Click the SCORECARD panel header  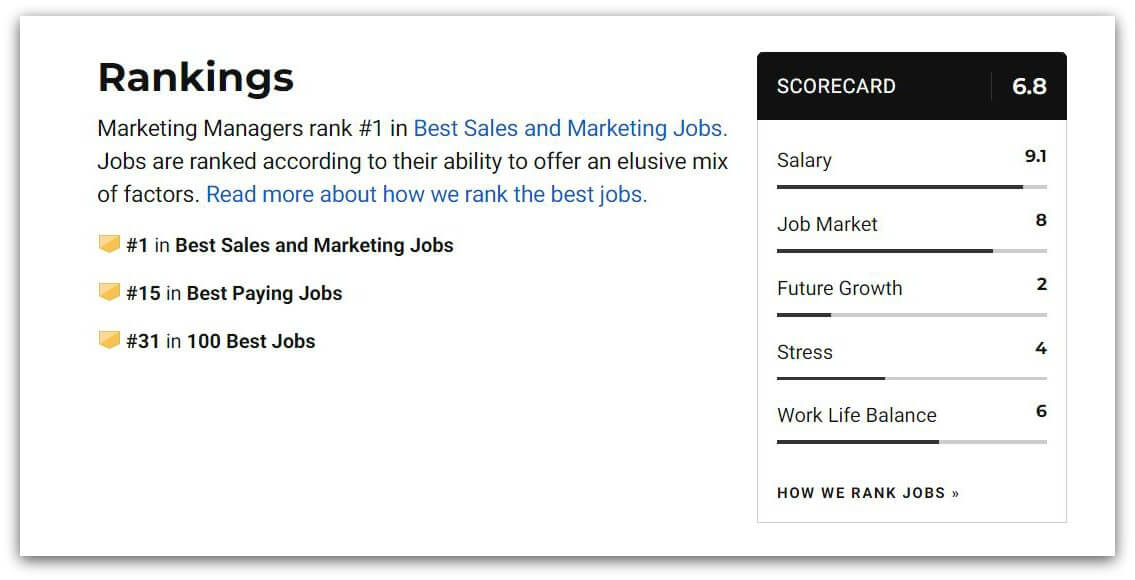[x=836, y=87]
